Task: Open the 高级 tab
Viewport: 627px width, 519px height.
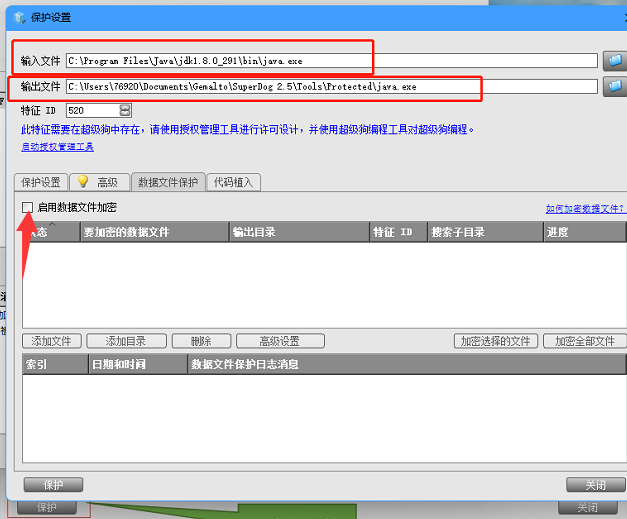Action: (x=100, y=182)
